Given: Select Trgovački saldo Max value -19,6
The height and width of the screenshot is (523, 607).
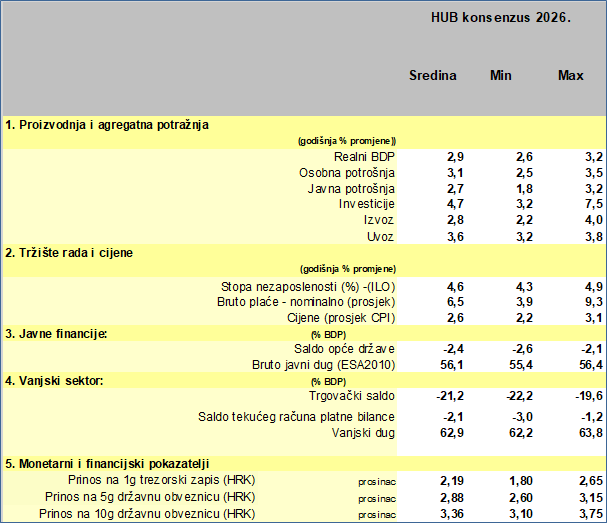Looking at the screenshot, I should [589, 396].
